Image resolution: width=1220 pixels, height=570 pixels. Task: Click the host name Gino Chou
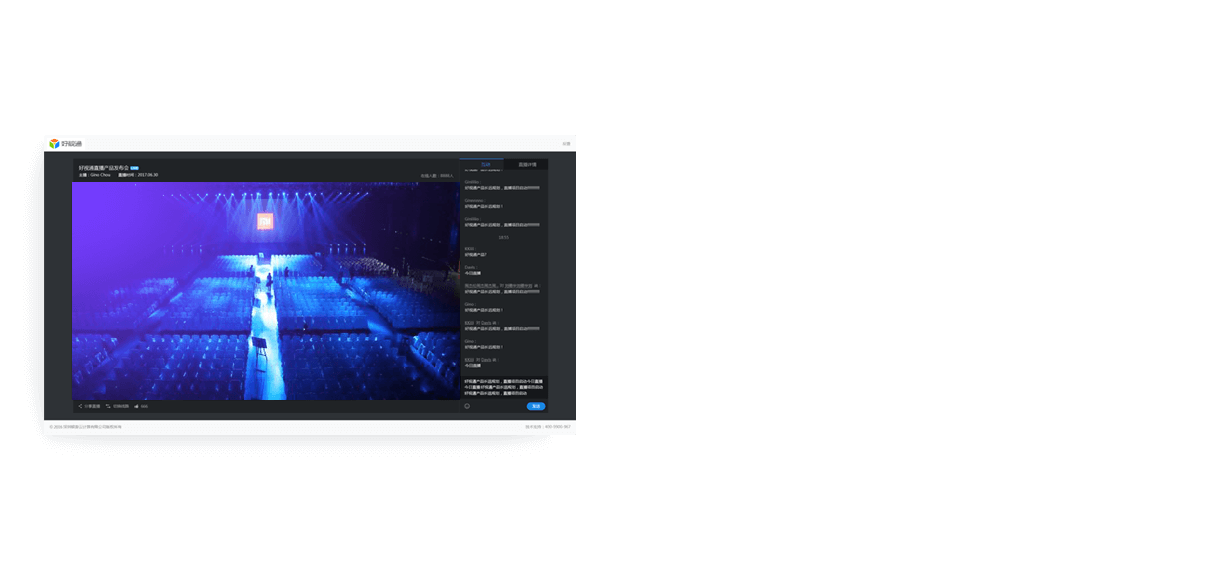[100, 175]
